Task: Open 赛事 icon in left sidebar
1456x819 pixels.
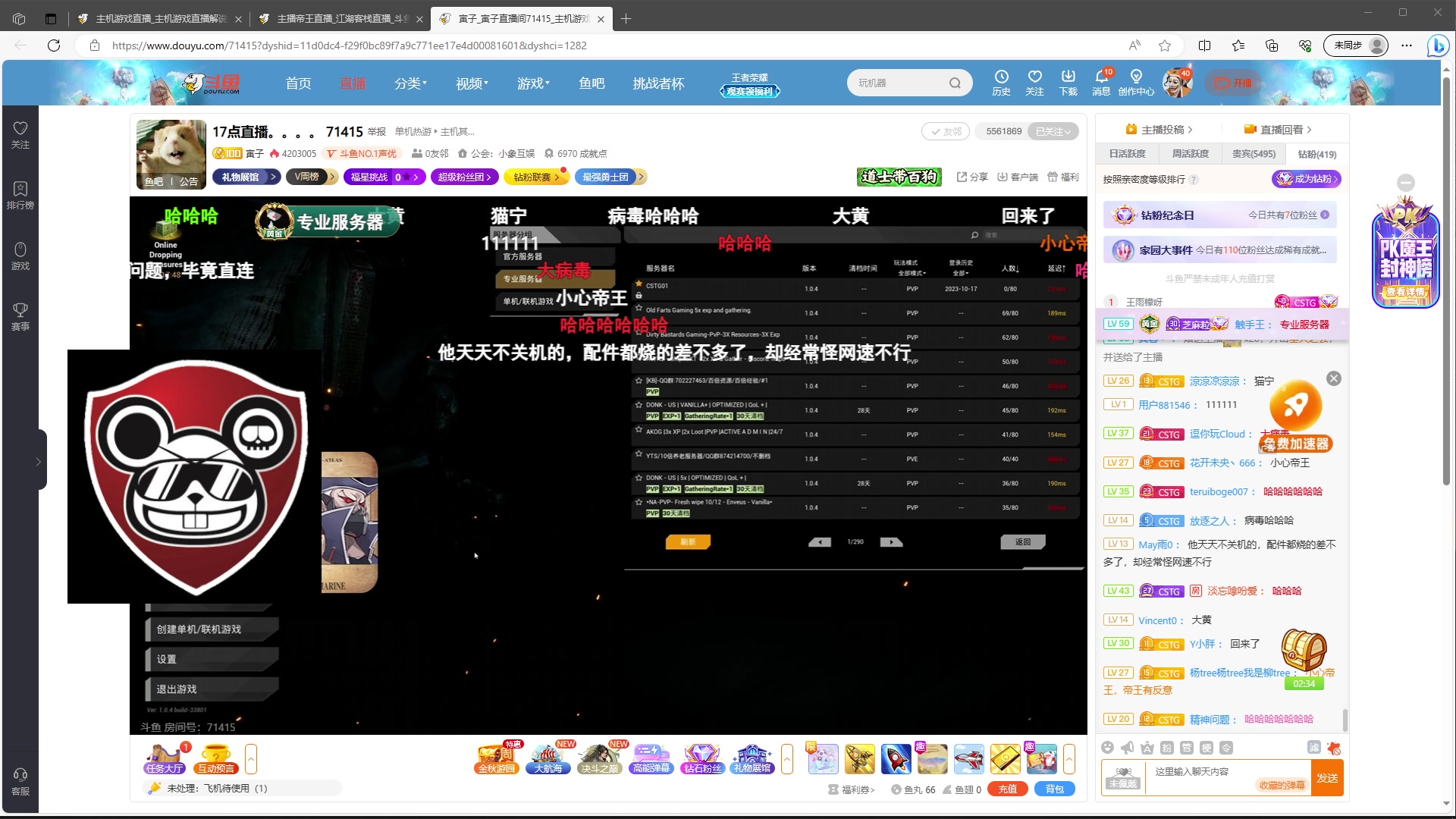Action: pos(20,315)
